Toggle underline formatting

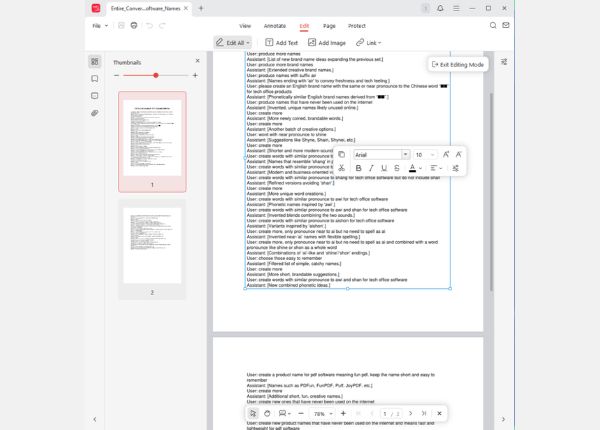click(x=384, y=168)
